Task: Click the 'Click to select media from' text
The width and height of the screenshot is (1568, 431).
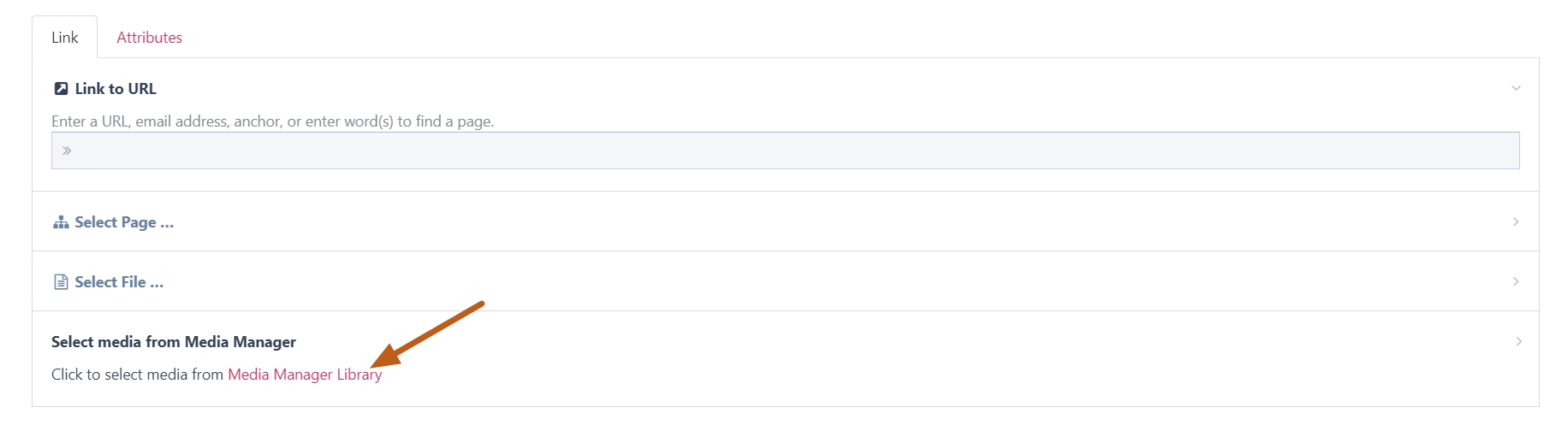Action: pos(137,375)
